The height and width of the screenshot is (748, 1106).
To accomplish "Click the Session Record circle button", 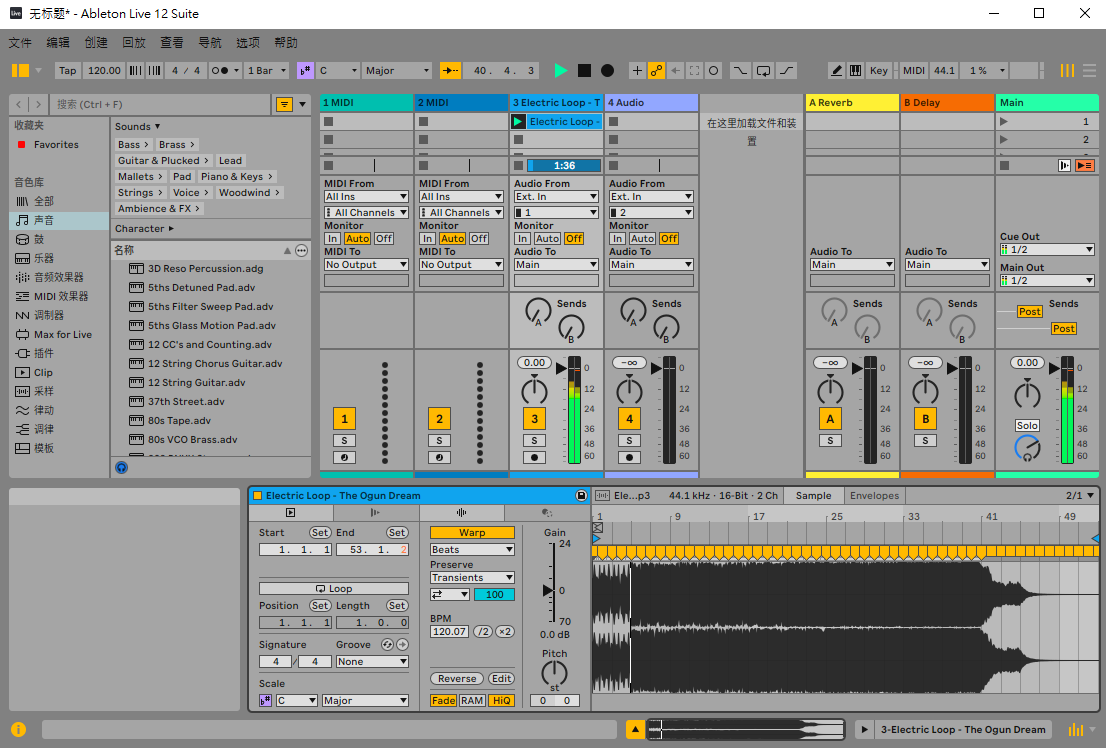I will click(x=714, y=71).
